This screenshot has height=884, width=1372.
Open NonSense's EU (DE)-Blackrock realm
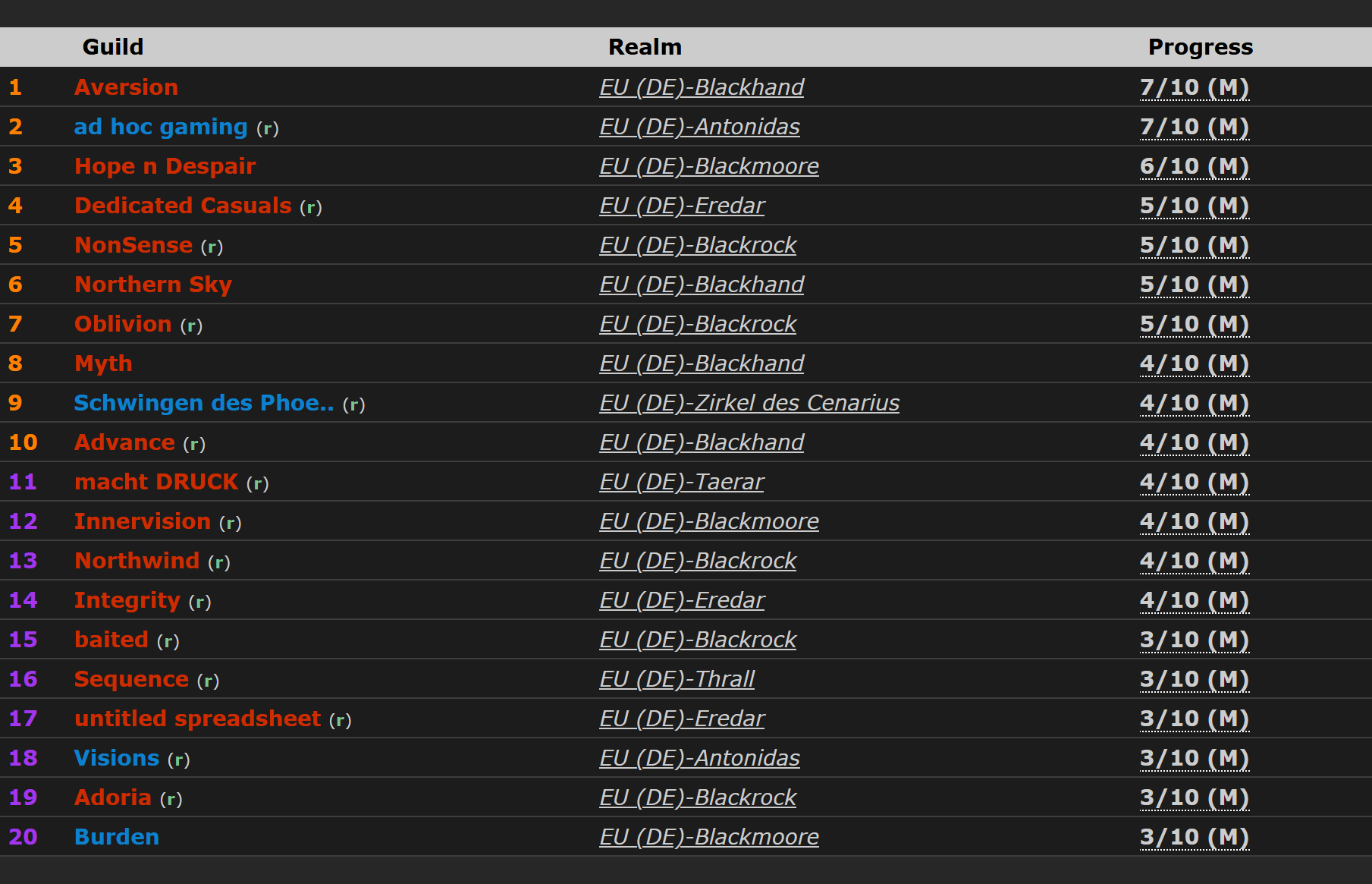click(698, 245)
